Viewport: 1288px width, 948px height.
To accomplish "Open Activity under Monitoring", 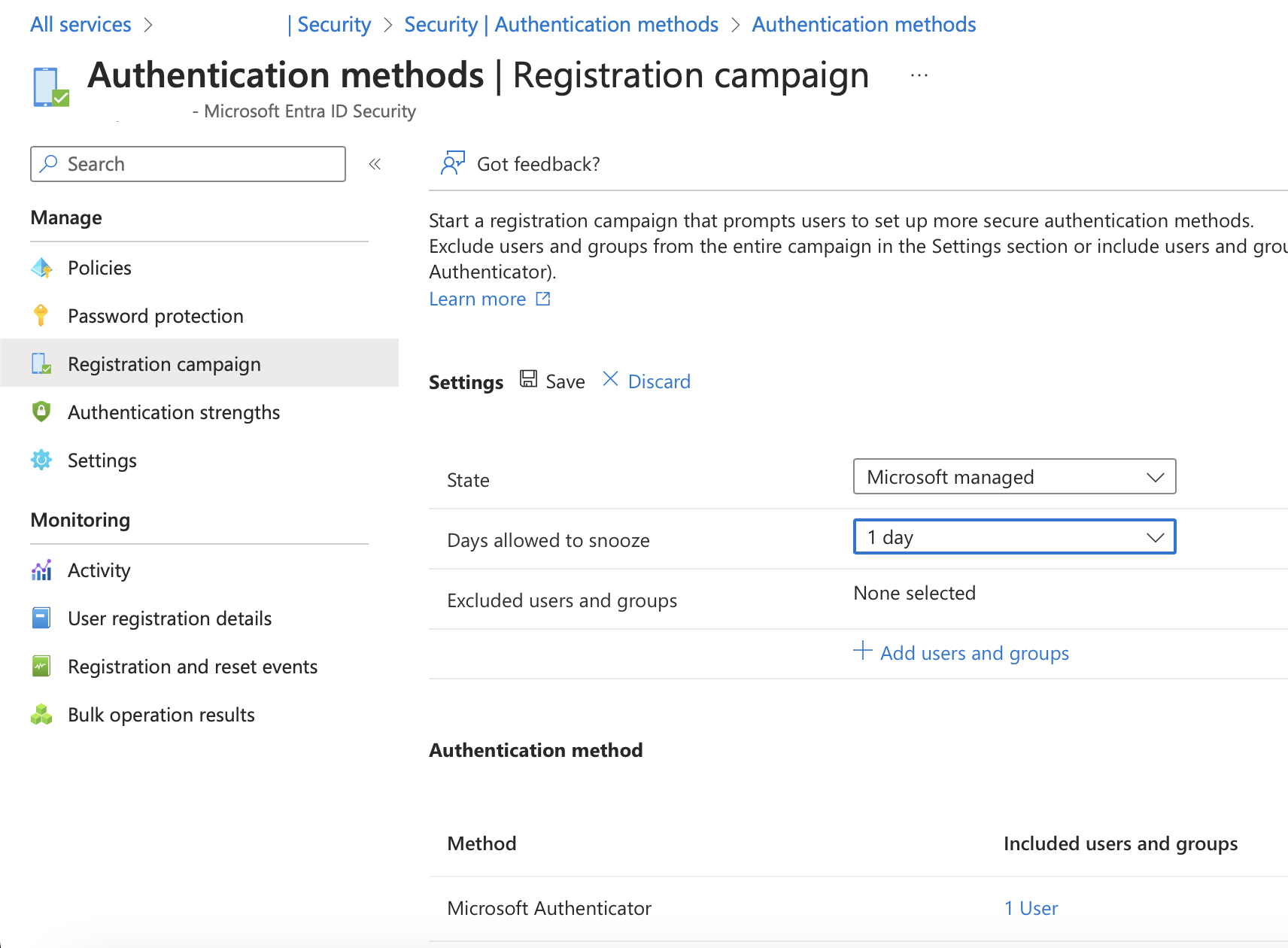I will click(199, 570).
